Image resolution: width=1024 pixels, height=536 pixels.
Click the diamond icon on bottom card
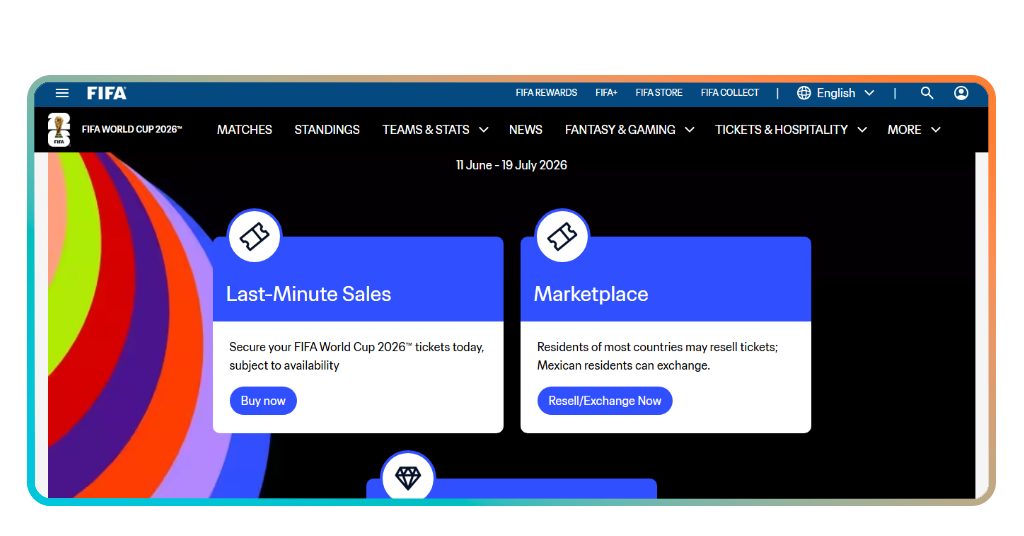408,477
